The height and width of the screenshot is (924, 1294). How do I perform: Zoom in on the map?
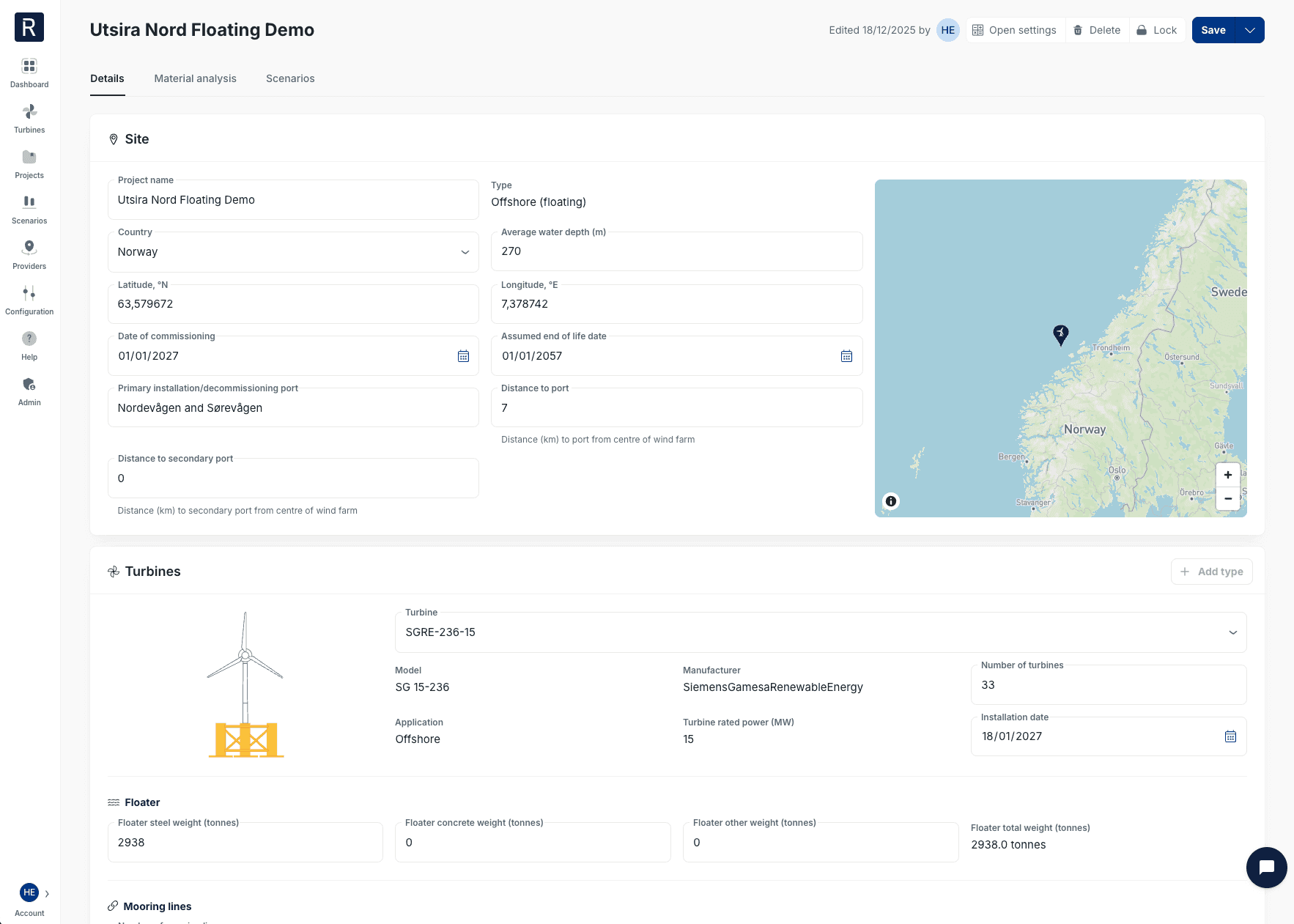coord(1228,475)
